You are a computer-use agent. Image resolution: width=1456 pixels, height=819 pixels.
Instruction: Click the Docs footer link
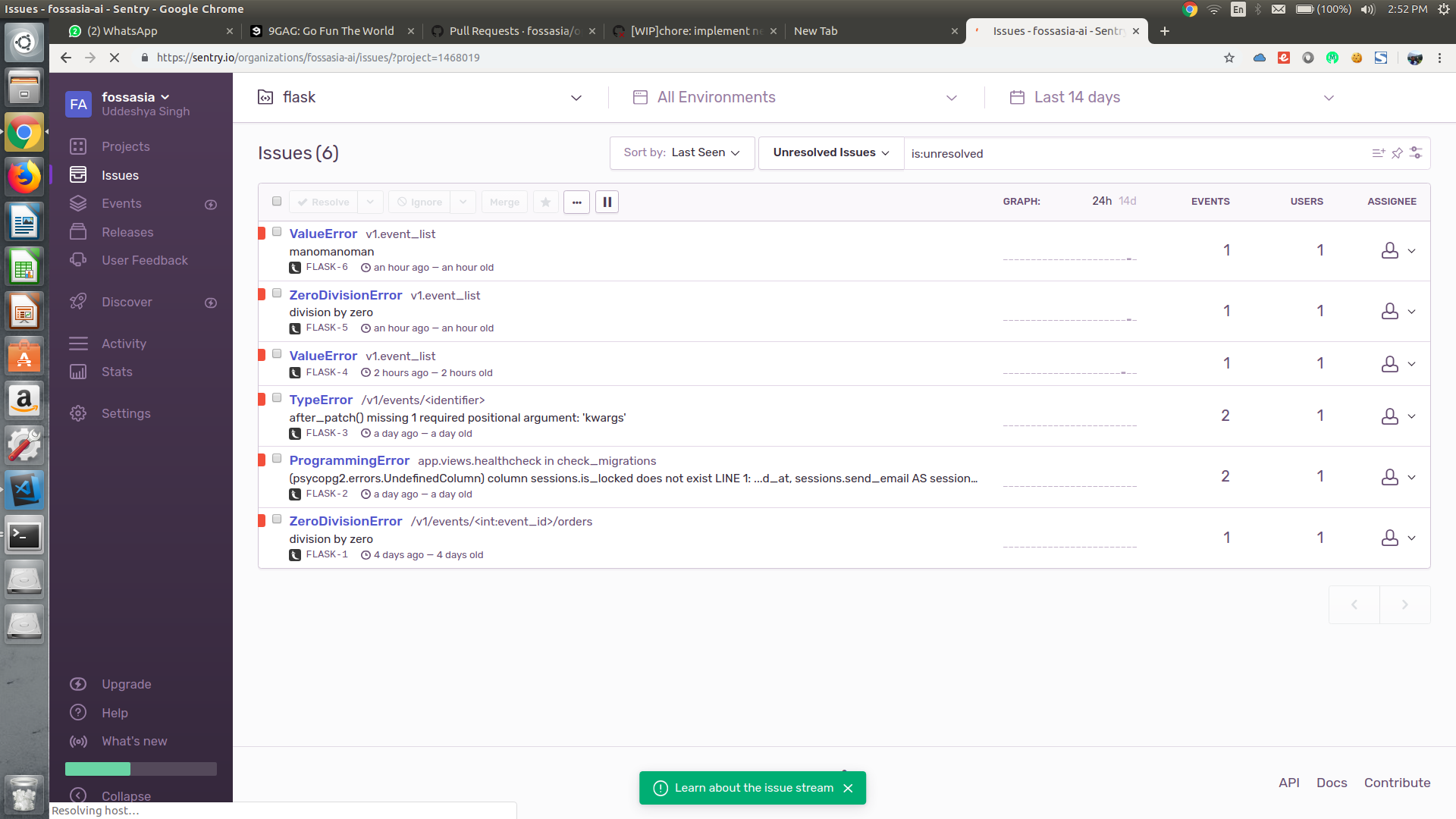(1332, 783)
